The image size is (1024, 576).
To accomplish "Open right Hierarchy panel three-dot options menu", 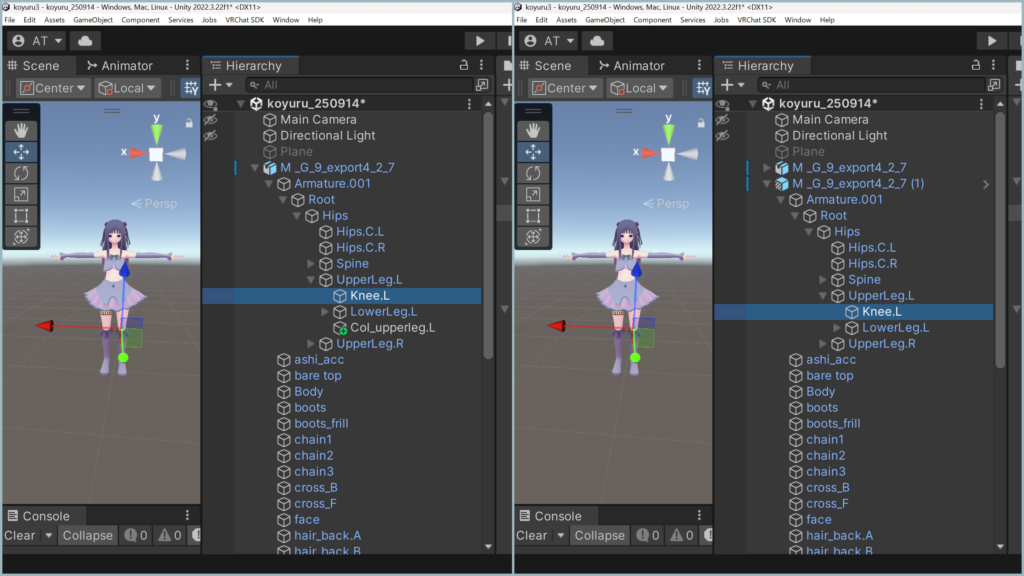I will tap(993, 65).
